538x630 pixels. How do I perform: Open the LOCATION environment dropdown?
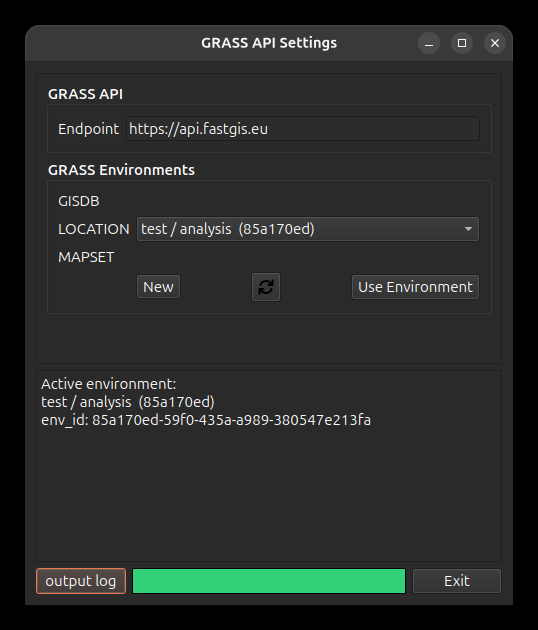308,229
